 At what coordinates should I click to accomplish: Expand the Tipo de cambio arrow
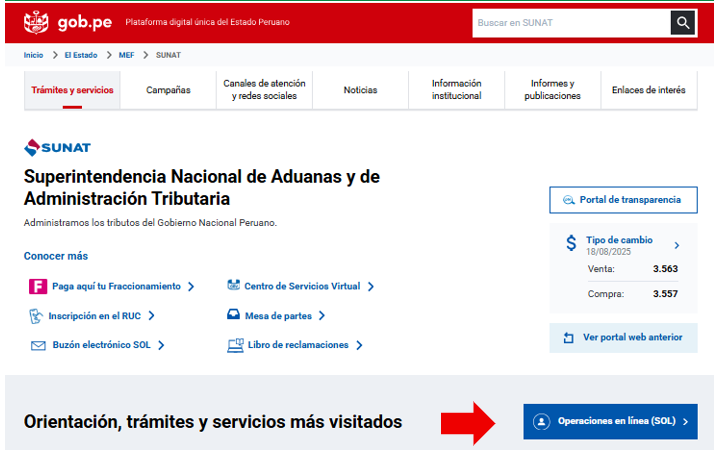coord(677,246)
